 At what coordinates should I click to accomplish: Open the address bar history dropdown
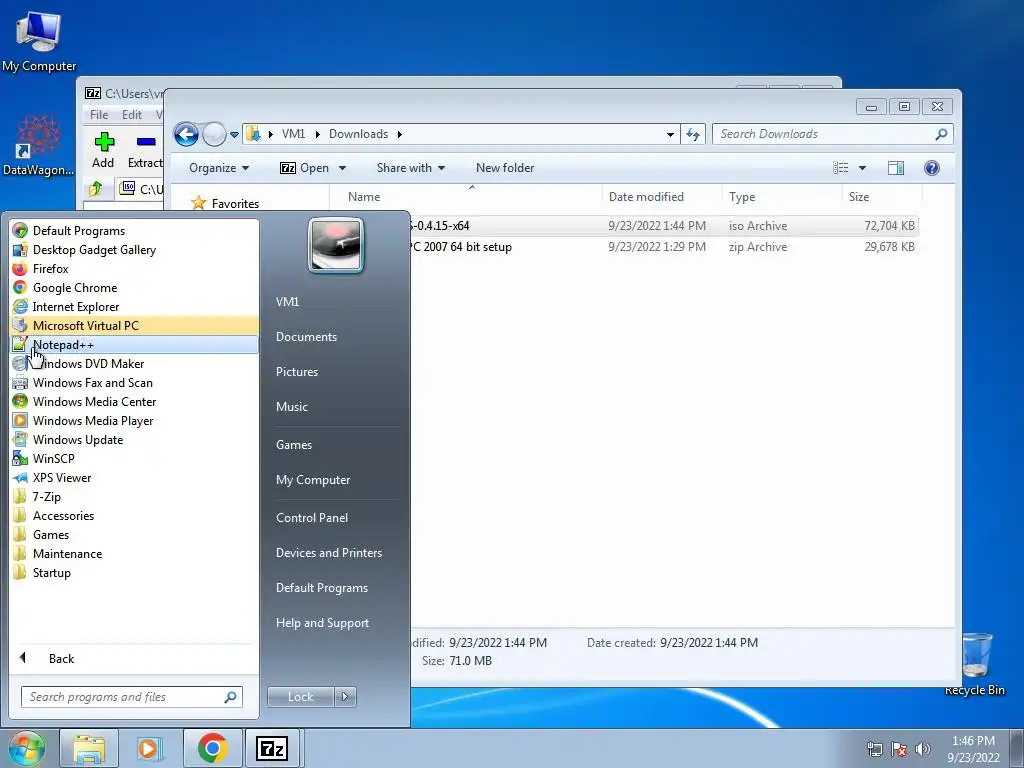click(x=670, y=135)
